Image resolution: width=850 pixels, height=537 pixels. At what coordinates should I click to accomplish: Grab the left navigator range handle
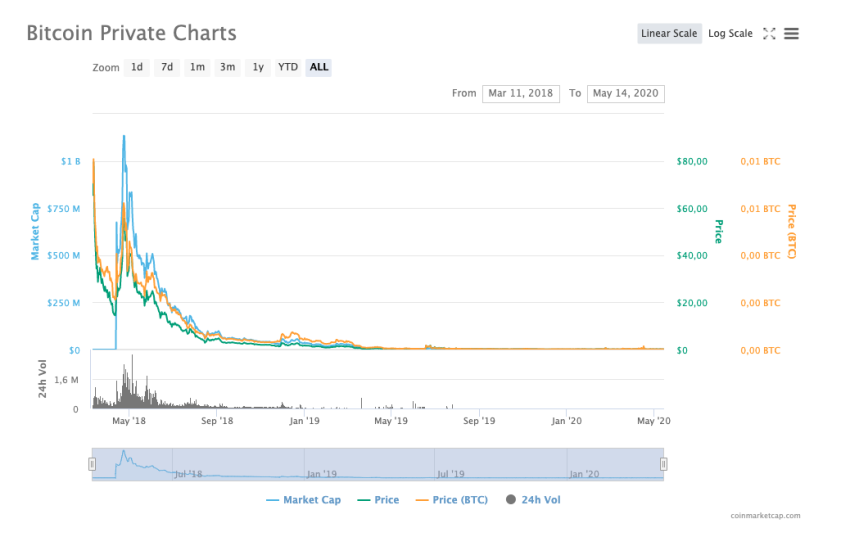pyautogui.click(x=92, y=464)
